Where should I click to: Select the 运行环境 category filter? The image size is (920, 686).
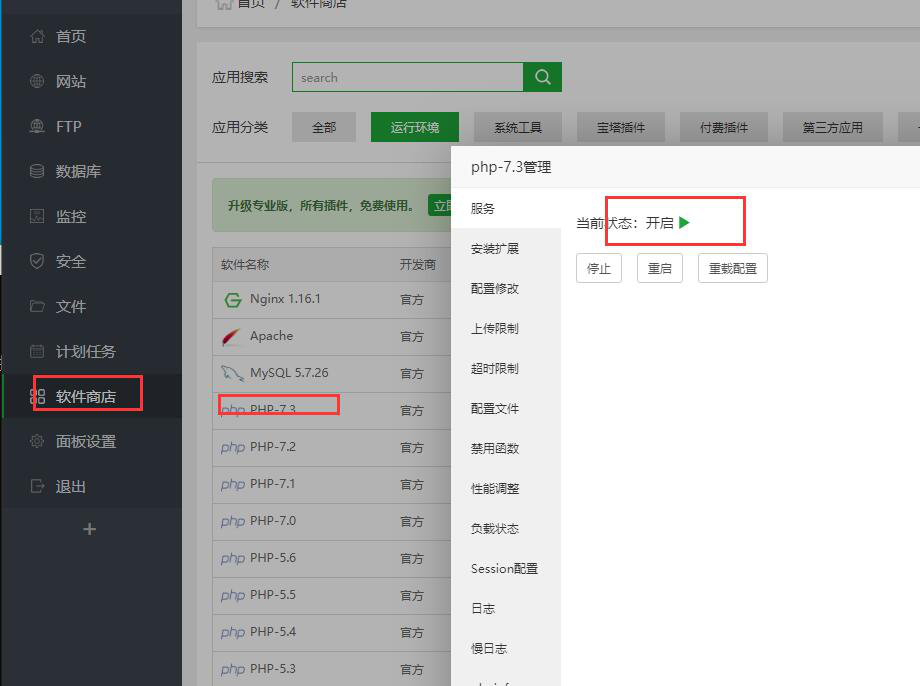click(415, 127)
